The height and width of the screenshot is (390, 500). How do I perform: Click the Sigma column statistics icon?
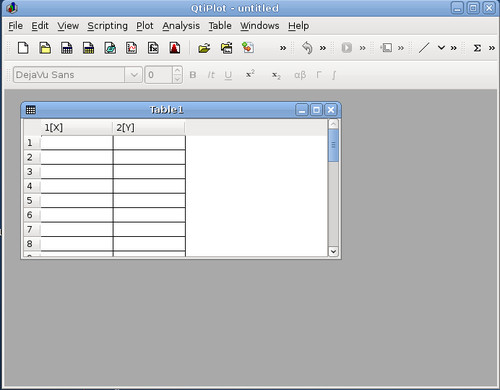[477, 48]
